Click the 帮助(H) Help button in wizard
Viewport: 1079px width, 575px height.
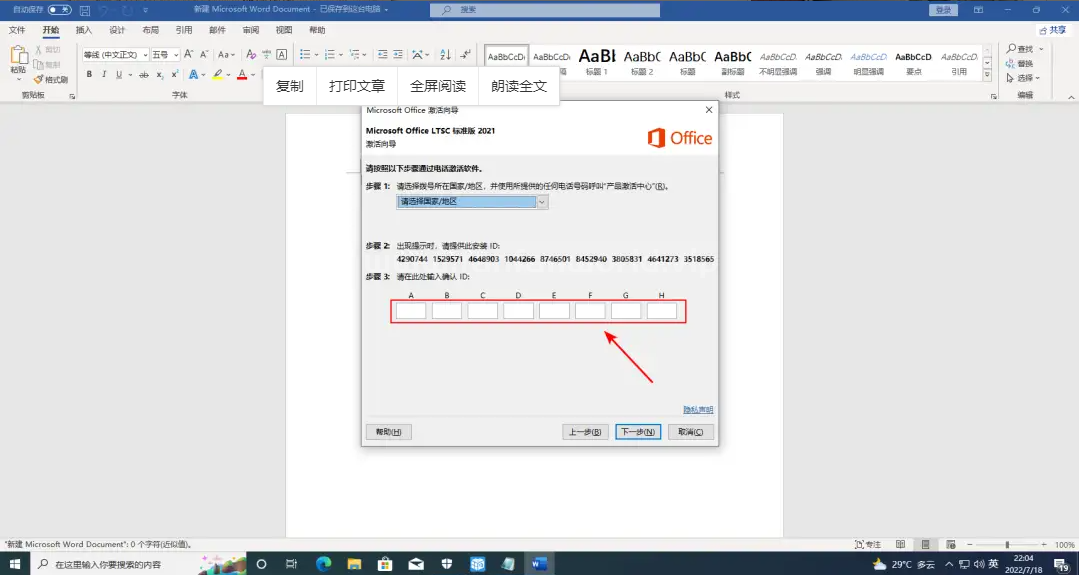(389, 432)
